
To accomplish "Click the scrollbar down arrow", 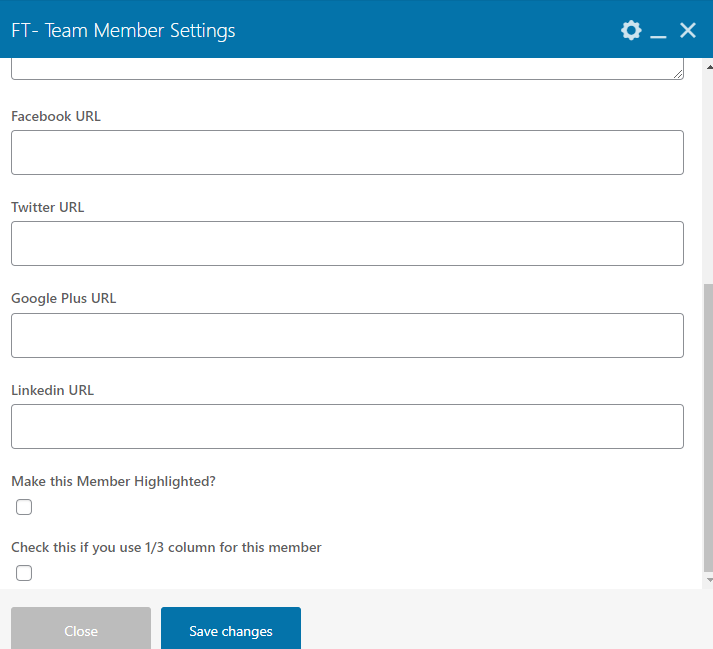I will (x=708, y=580).
